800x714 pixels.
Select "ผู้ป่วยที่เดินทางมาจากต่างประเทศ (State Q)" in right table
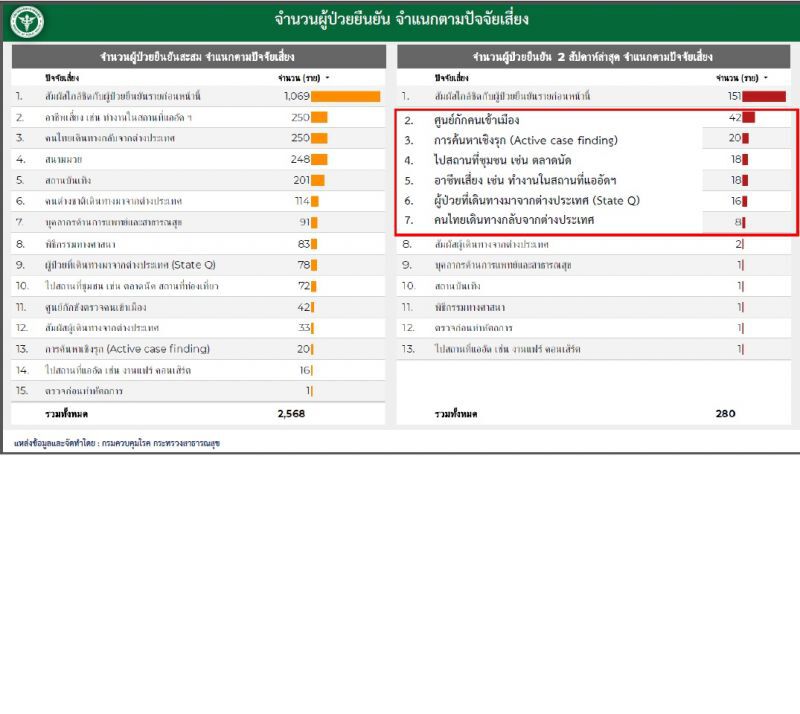(536, 200)
